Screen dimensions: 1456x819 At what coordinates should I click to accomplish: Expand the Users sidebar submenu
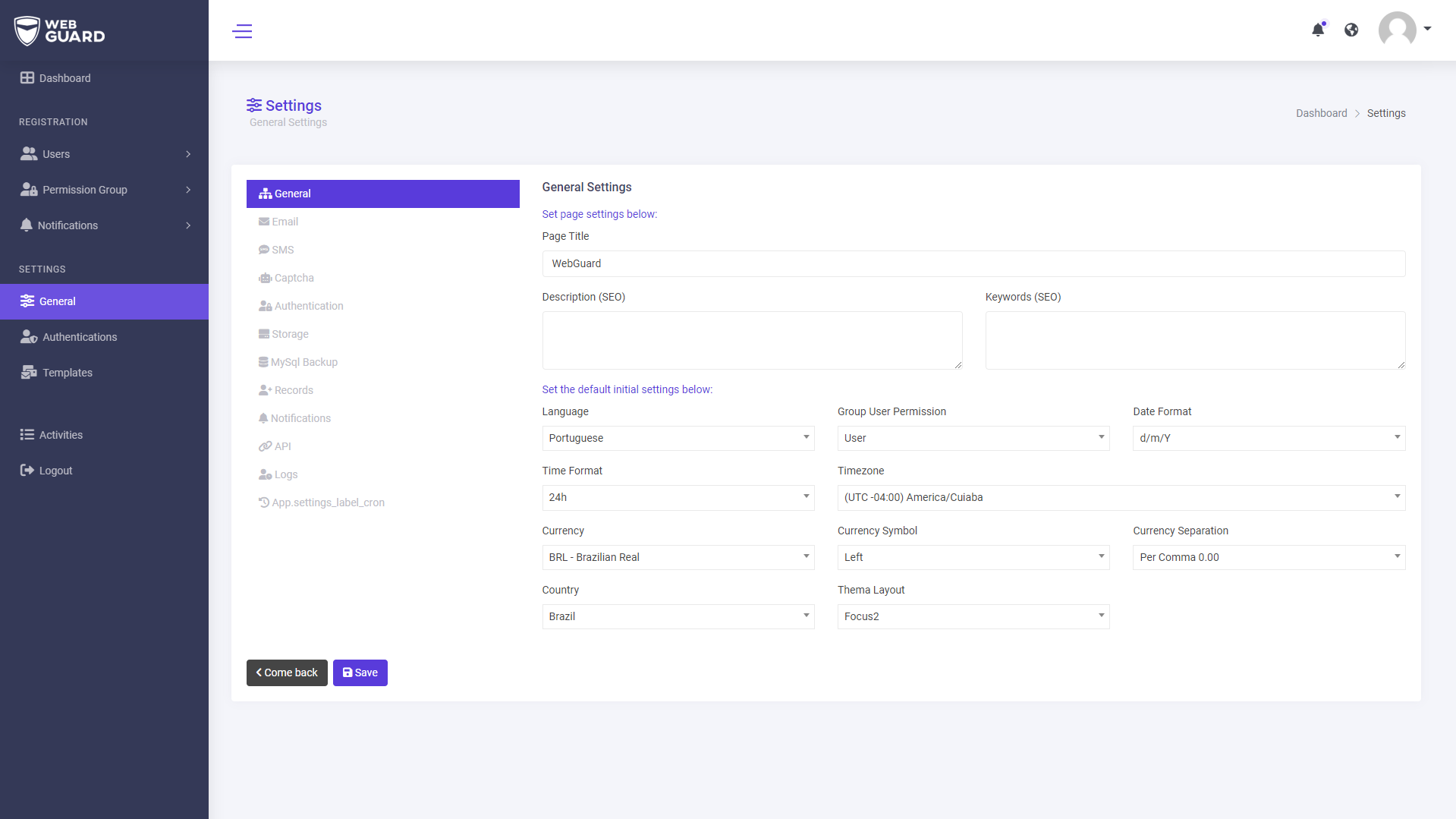point(105,154)
